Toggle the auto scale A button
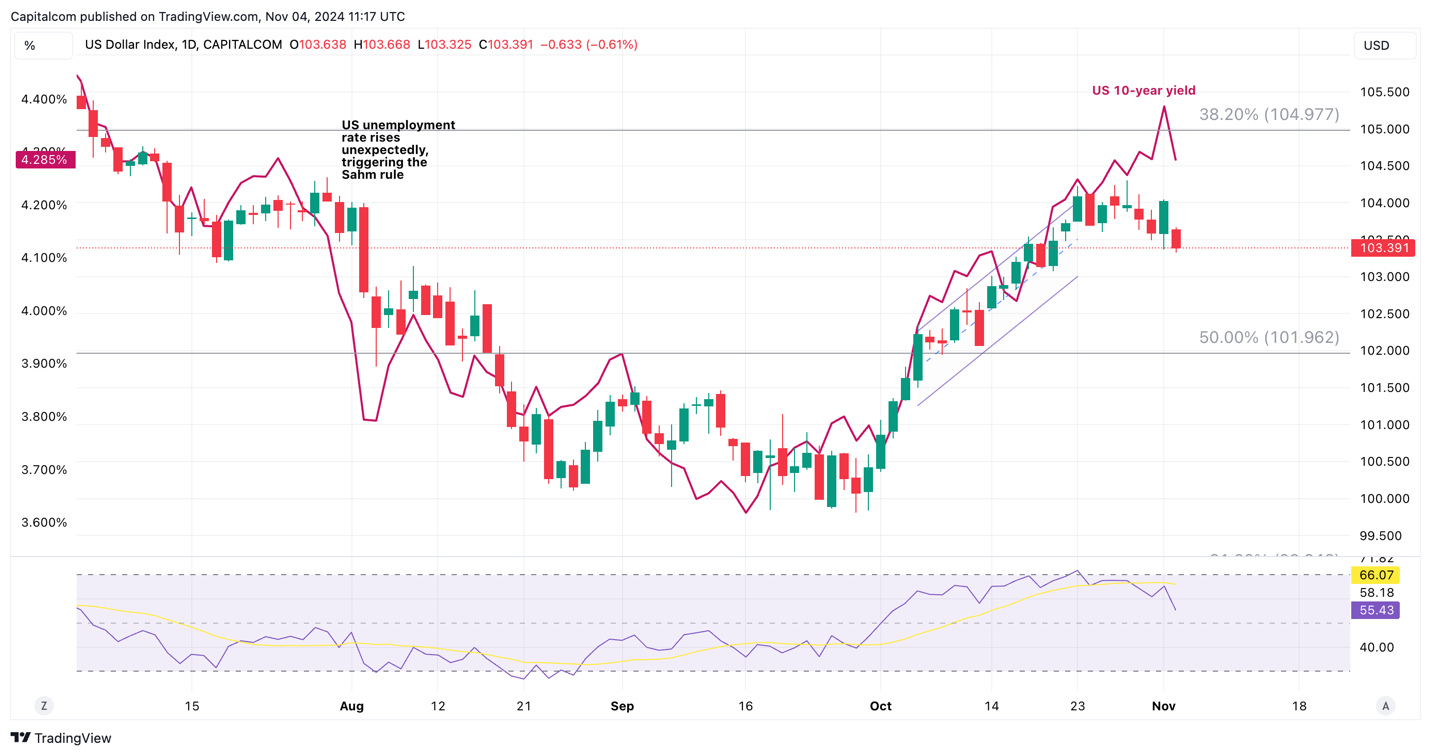The width and height of the screenshot is (1431, 756). (1385, 706)
